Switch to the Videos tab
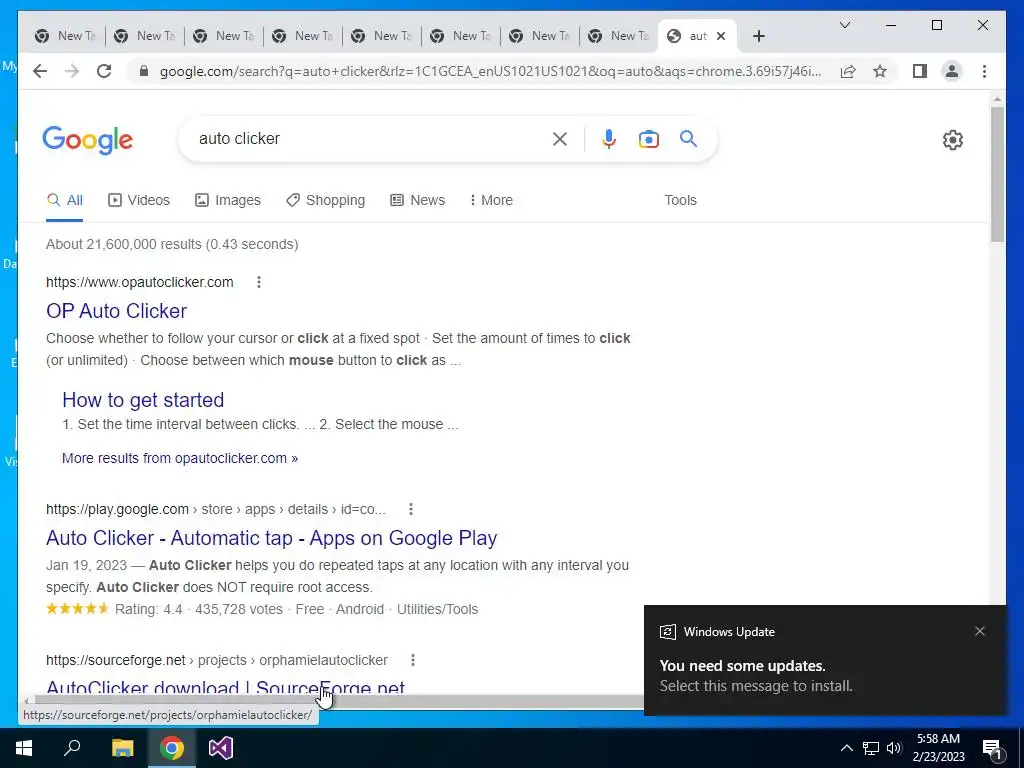Image resolution: width=1024 pixels, height=768 pixels. 138,200
